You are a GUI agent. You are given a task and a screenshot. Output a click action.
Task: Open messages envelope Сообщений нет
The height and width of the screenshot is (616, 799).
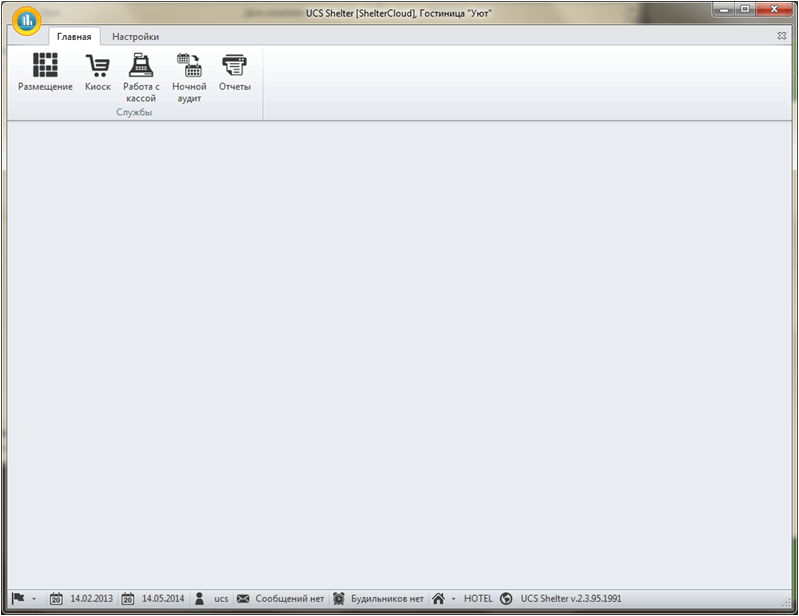[244, 599]
